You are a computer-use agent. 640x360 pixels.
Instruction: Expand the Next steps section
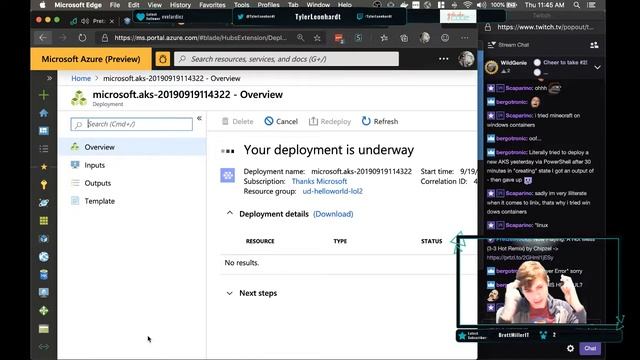point(229,293)
